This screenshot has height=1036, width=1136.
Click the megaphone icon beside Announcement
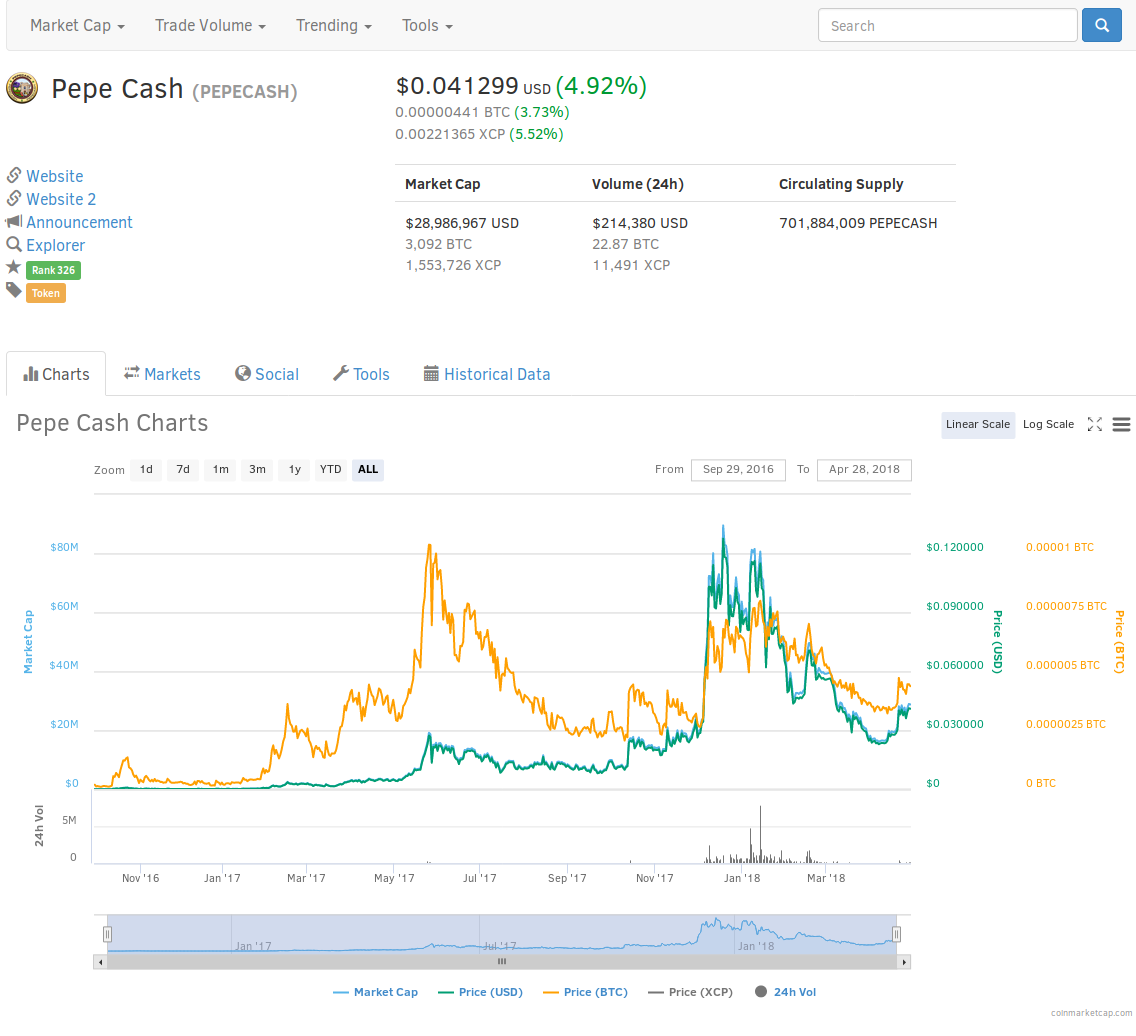(14, 222)
